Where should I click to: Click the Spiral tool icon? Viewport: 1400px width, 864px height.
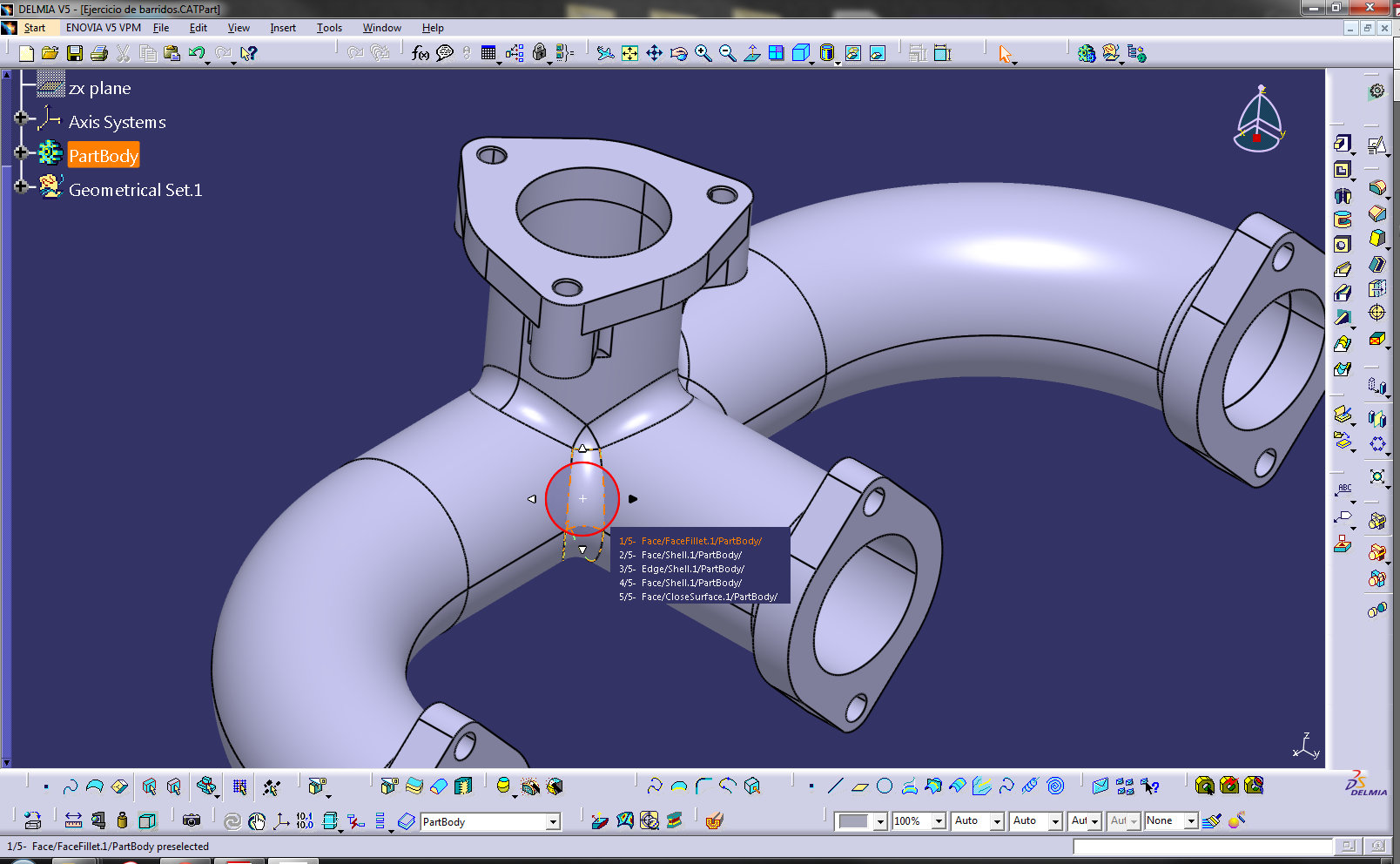pos(1055,786)
